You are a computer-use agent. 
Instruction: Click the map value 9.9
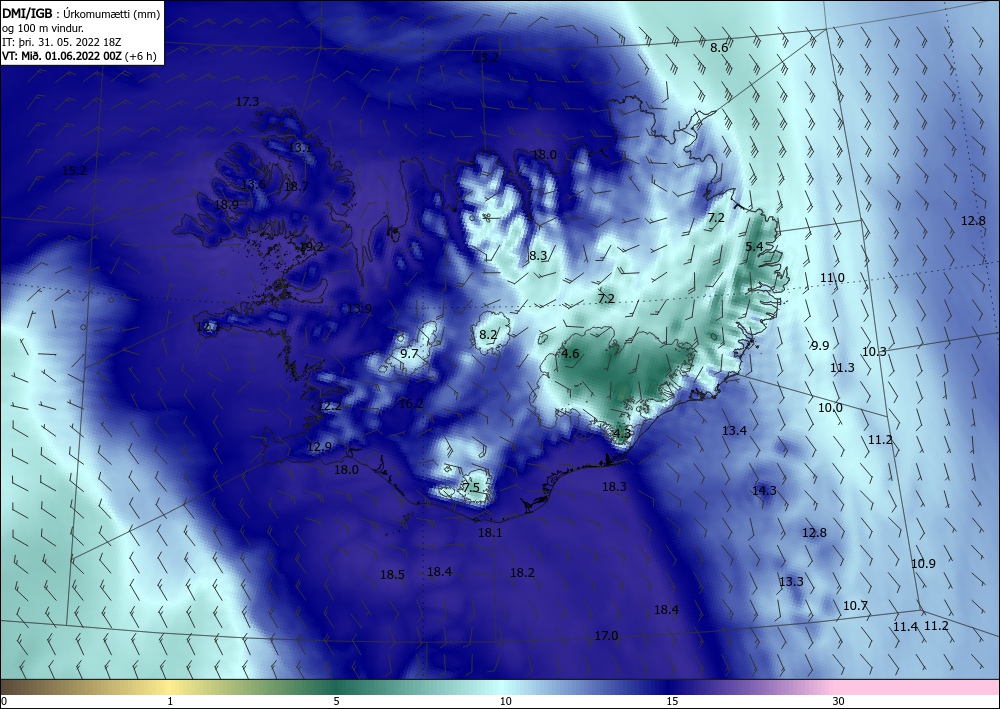coord(820,346)
